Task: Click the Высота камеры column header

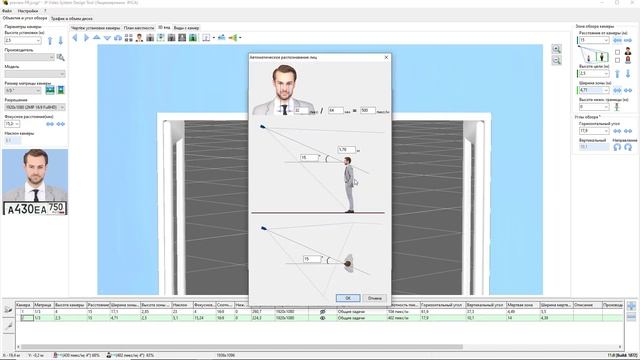Action: click(x=70, y=305)
